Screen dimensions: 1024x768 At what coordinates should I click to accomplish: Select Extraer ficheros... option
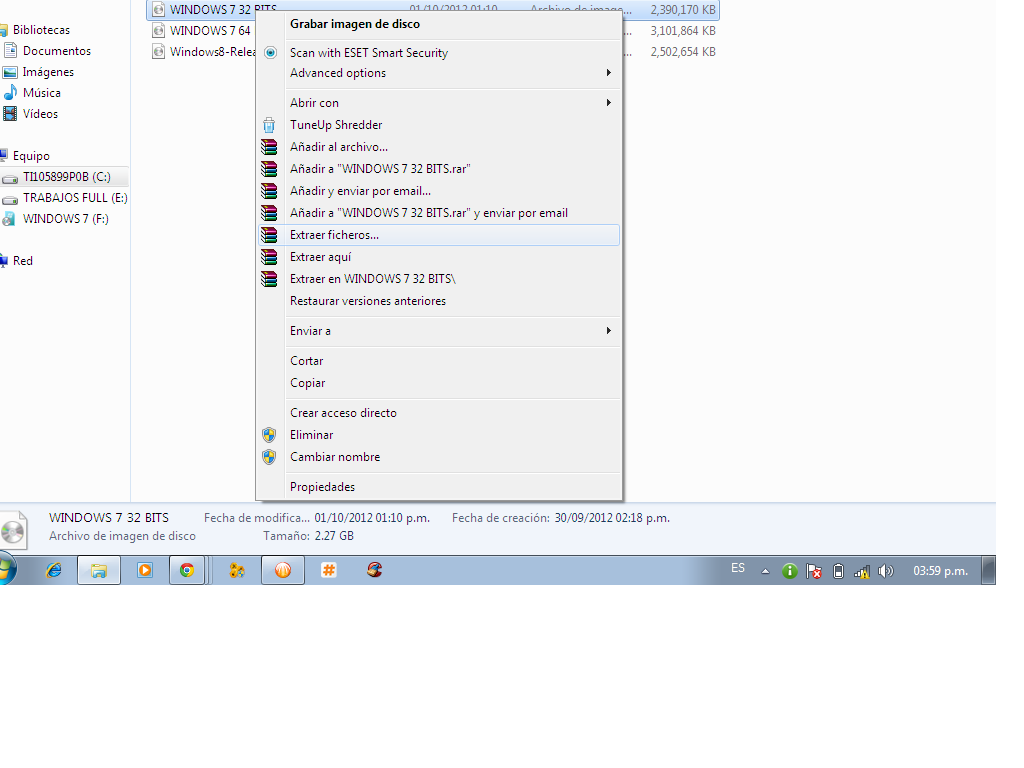(439, 235)
